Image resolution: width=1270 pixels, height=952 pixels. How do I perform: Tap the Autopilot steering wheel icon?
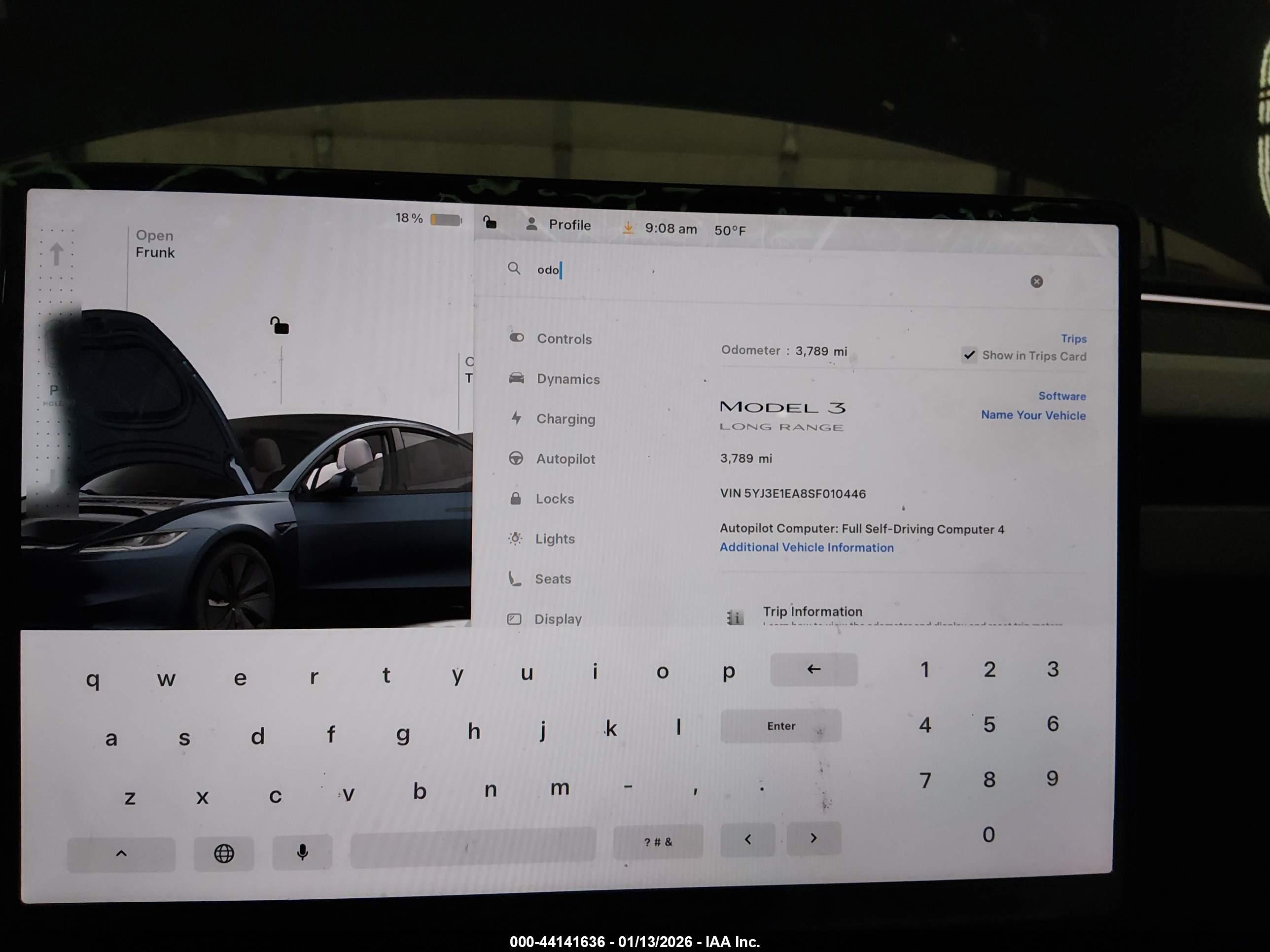coord(516,458)
